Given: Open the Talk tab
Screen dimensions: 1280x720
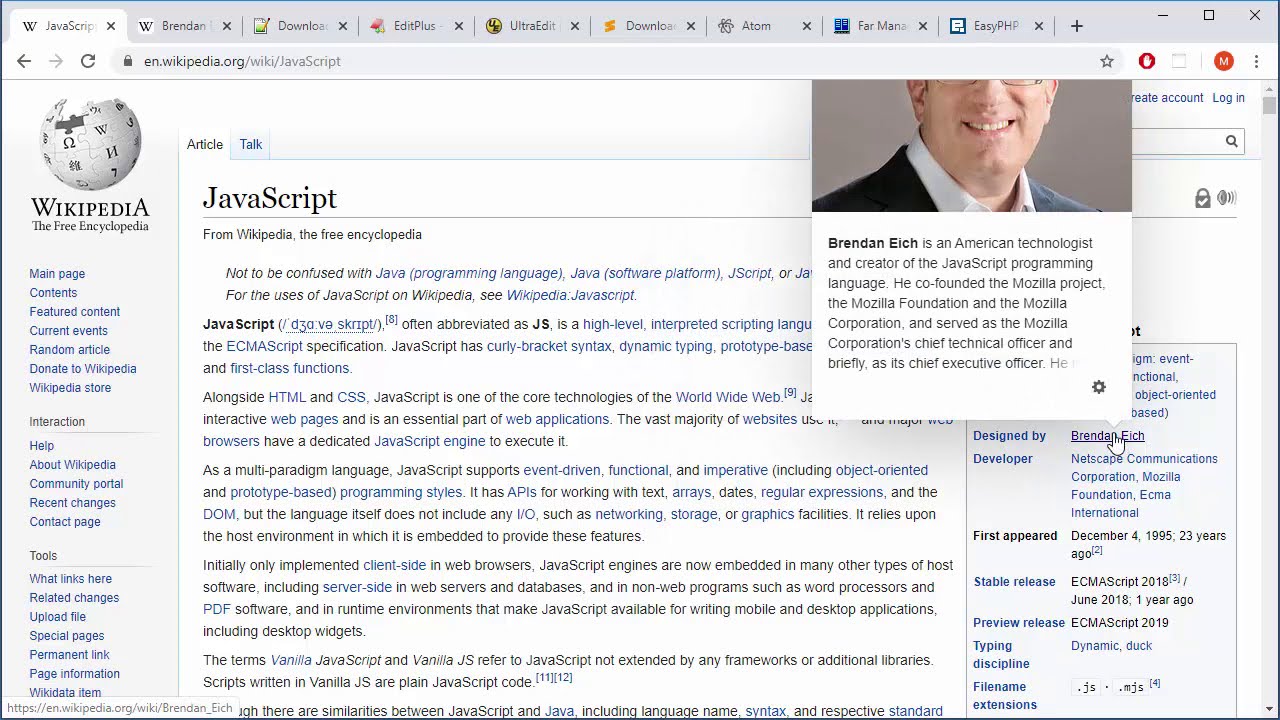Looking at the screenshot, I should pyautogui.click(x=251, y=144).
